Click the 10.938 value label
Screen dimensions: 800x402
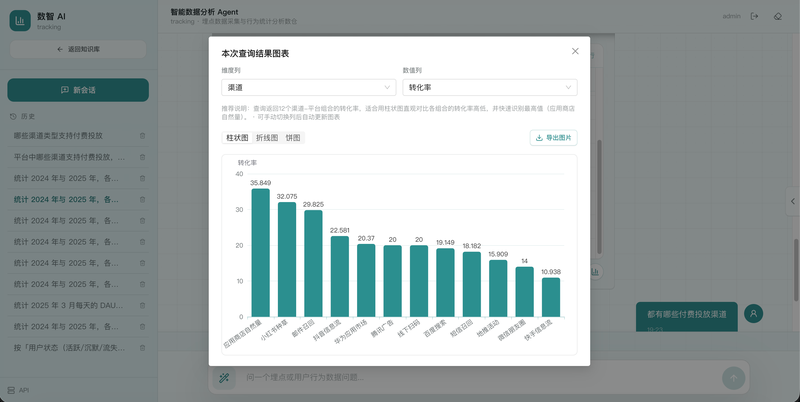[x=551, y=272]
